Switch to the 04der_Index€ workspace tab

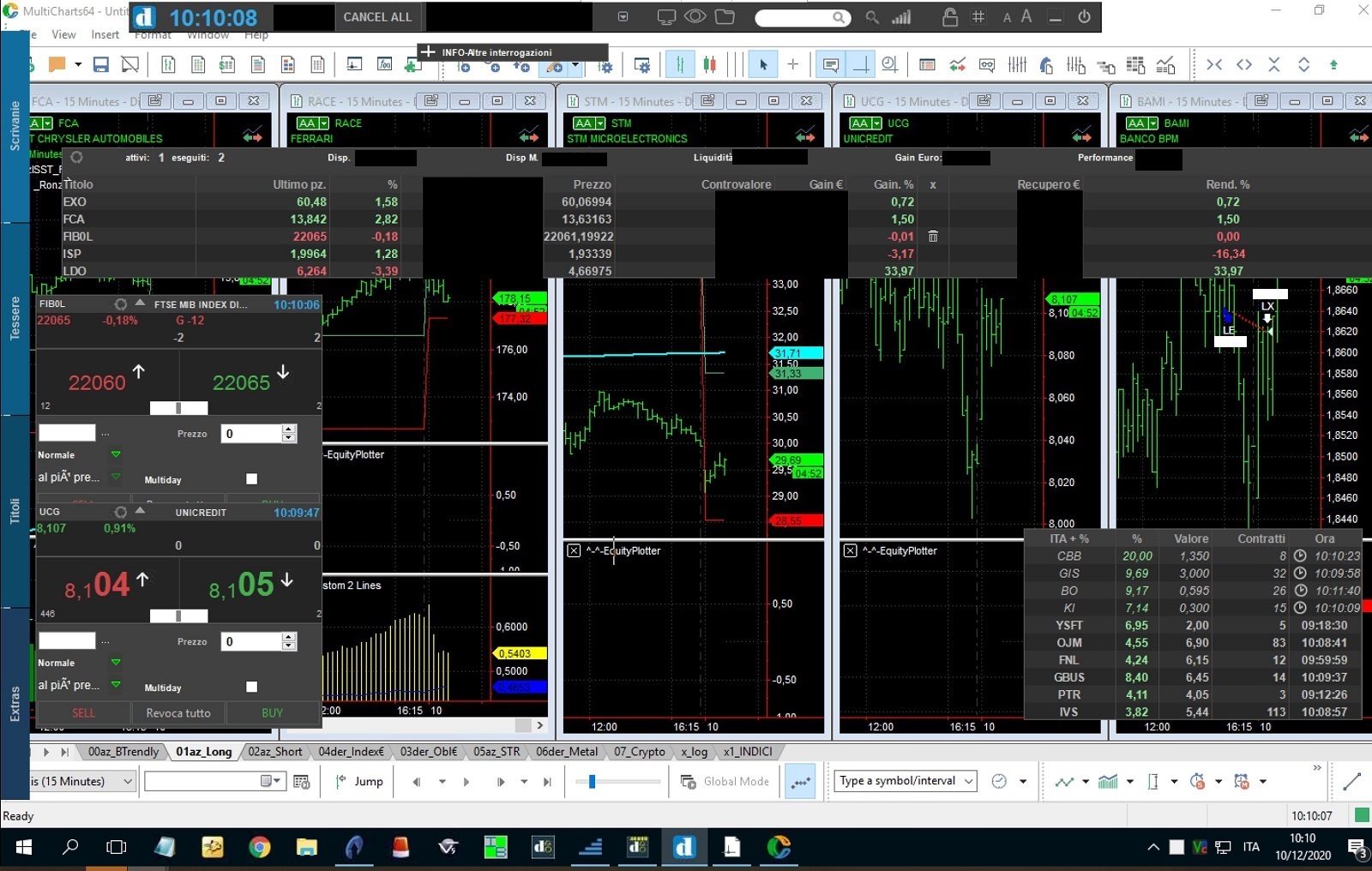351,752
